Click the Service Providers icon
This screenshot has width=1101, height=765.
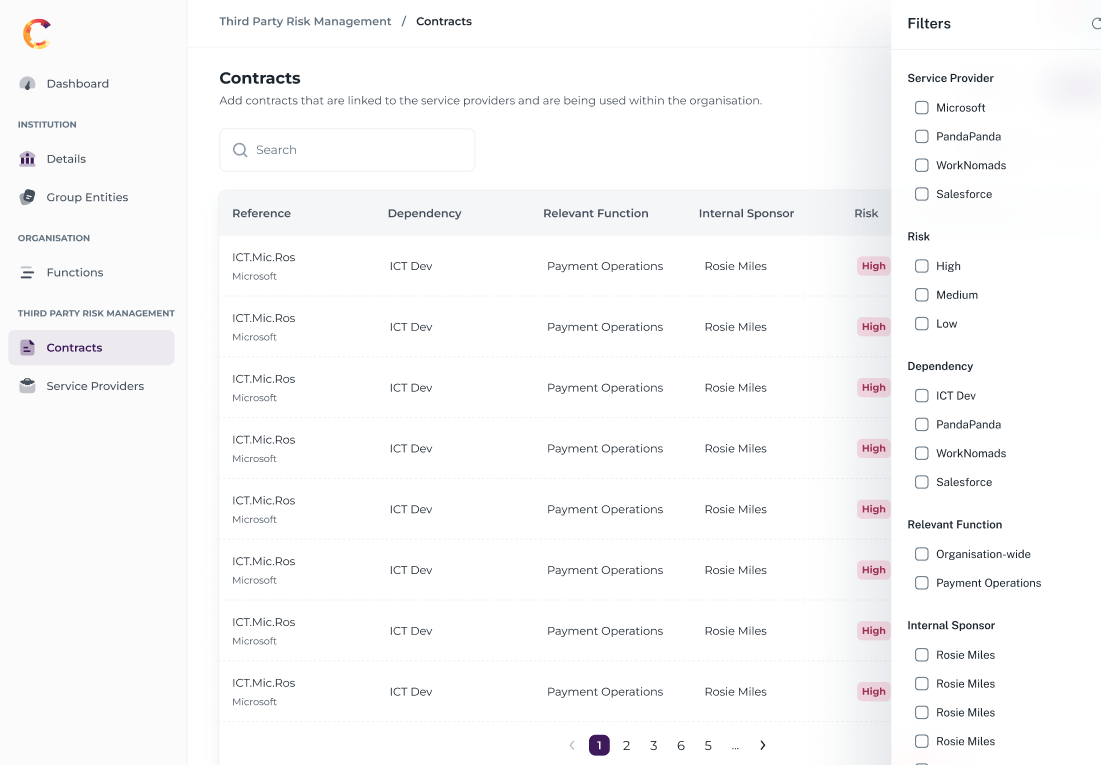point(28,386)
